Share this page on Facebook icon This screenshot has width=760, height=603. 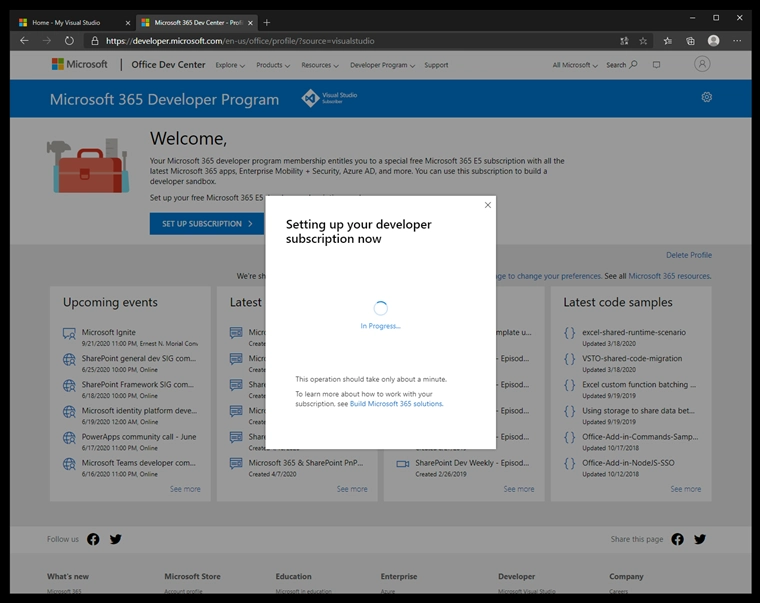click(678, 539)
